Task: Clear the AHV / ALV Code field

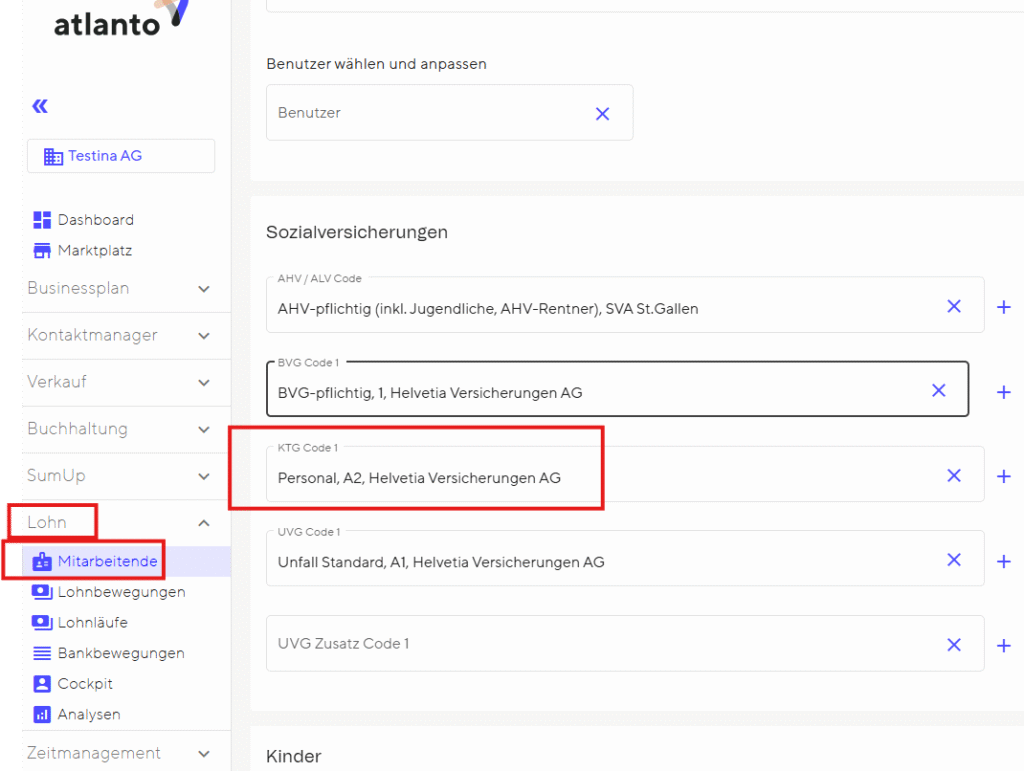Action: pyautogui.click(x=953, y=306)
